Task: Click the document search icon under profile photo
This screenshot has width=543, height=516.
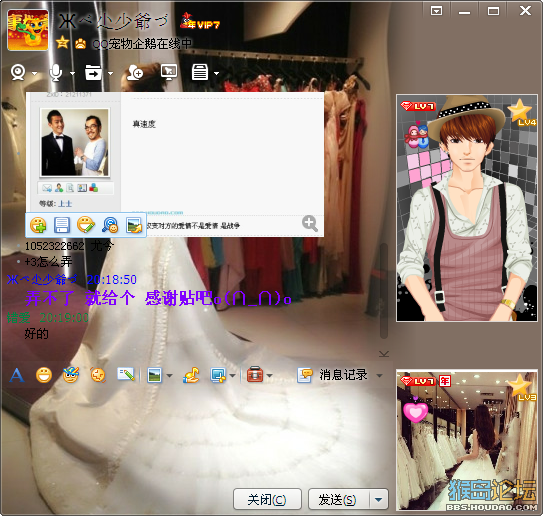Action: [70, 188]
